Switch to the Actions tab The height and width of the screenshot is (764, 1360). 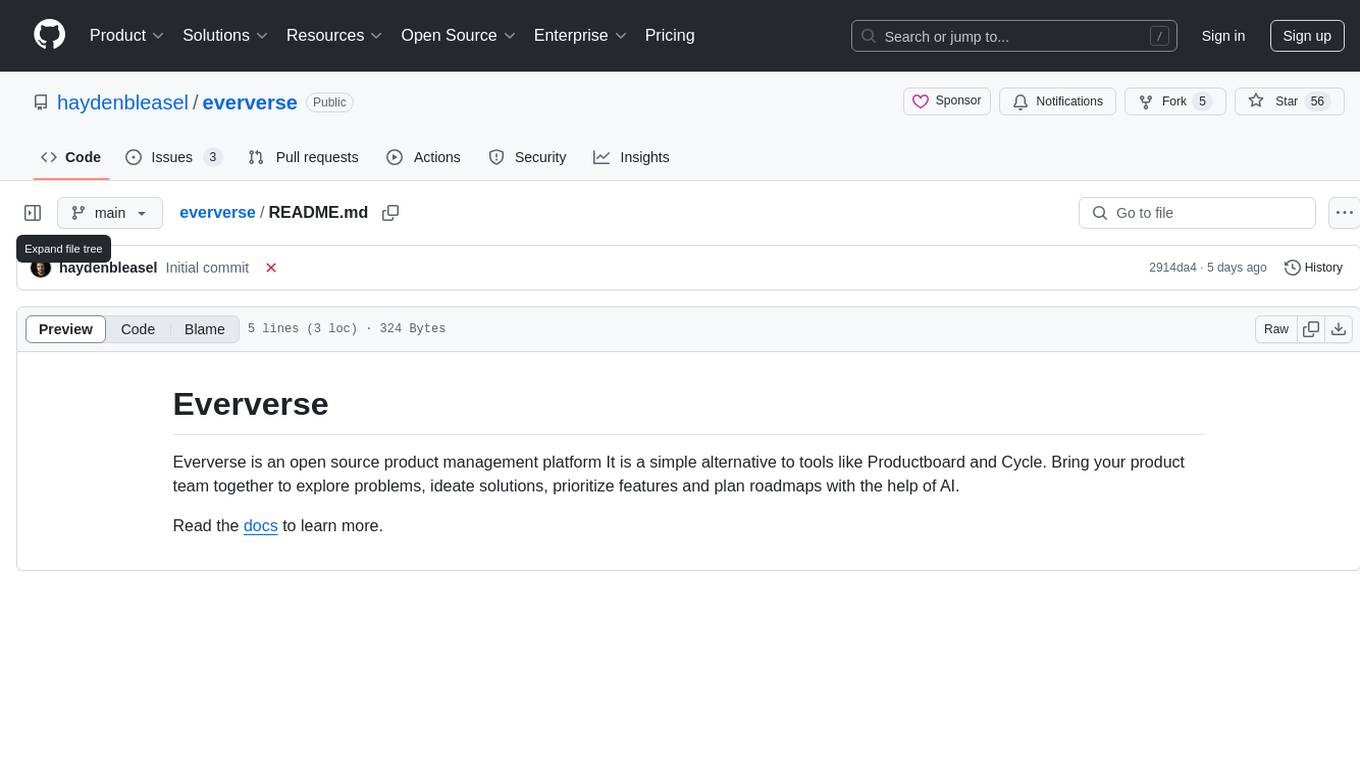click(x=423, y=157)
